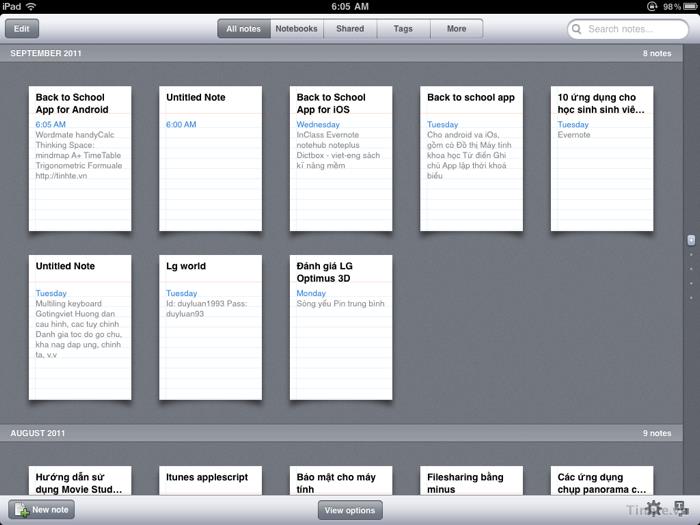Tap the Wi-Fi status icon
Viewport: 700px width, 525px height.
pyautogui.click(x=31, y=6)
